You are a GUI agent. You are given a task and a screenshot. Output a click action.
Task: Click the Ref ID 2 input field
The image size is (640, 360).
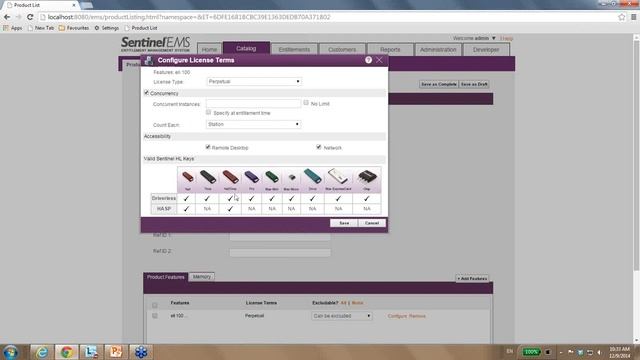click(280, 253)
